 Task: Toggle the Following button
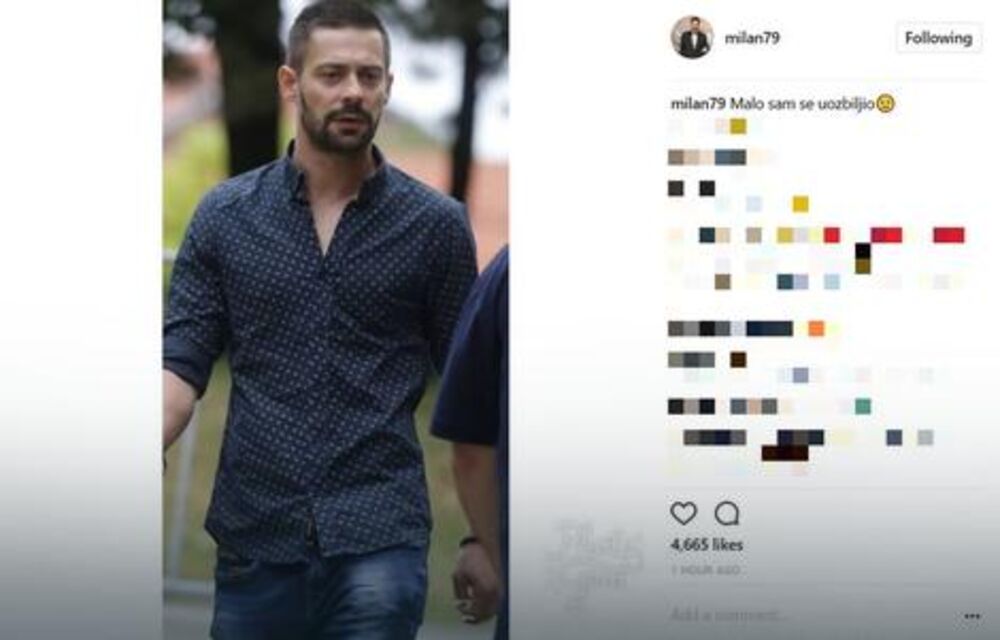pos(939,38)
